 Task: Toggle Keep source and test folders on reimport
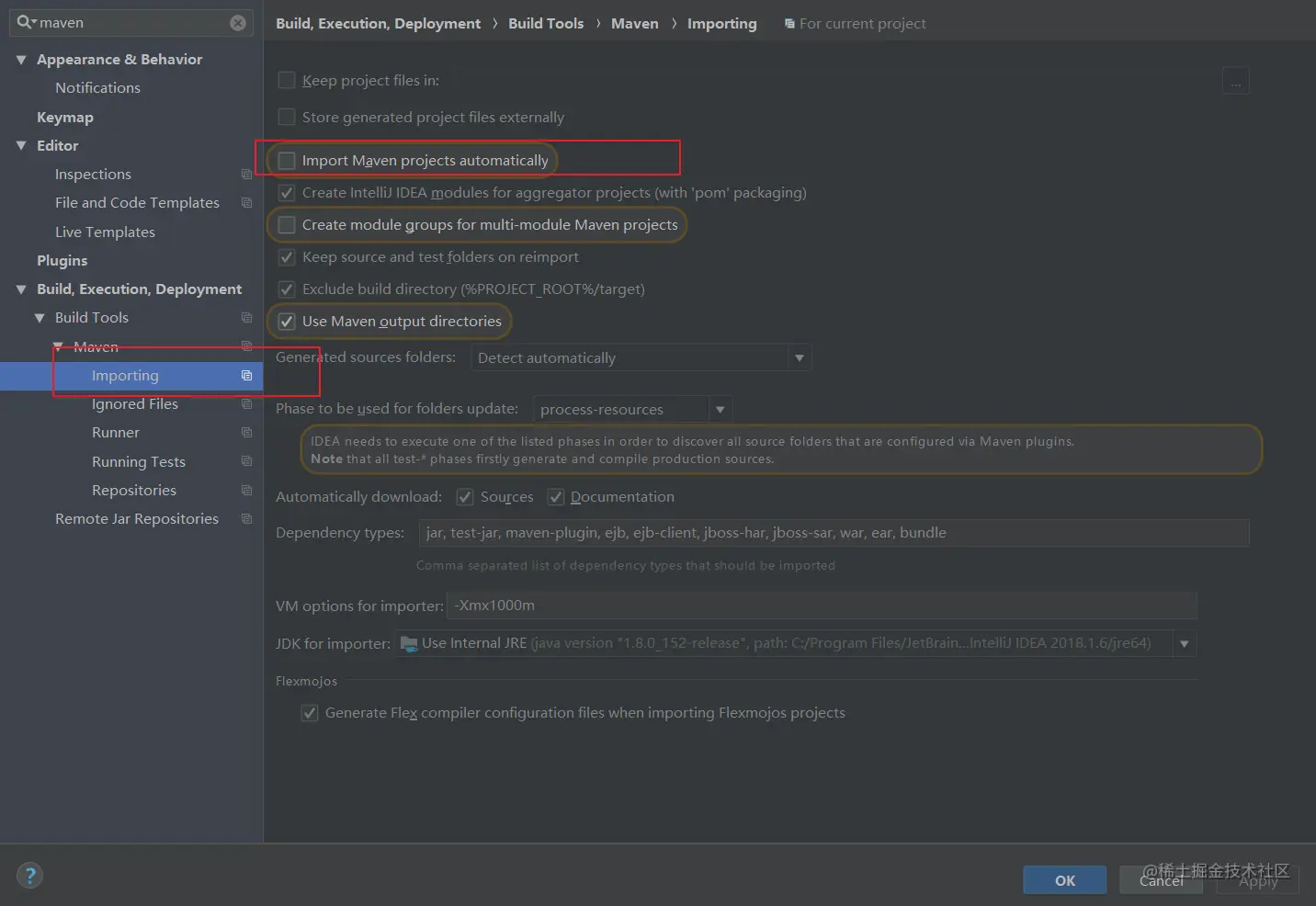(287, 257)
